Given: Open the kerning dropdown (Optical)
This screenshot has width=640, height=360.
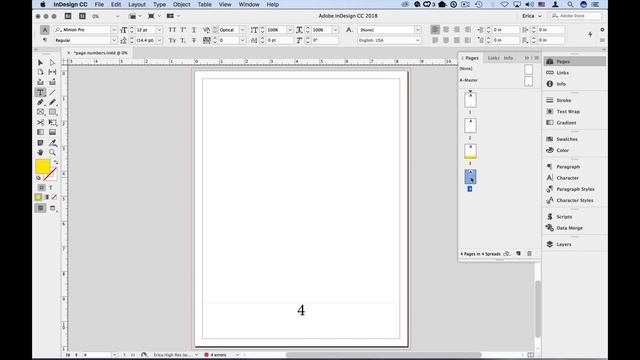Looking at the screenshot, I should click(x=242, y=30).
